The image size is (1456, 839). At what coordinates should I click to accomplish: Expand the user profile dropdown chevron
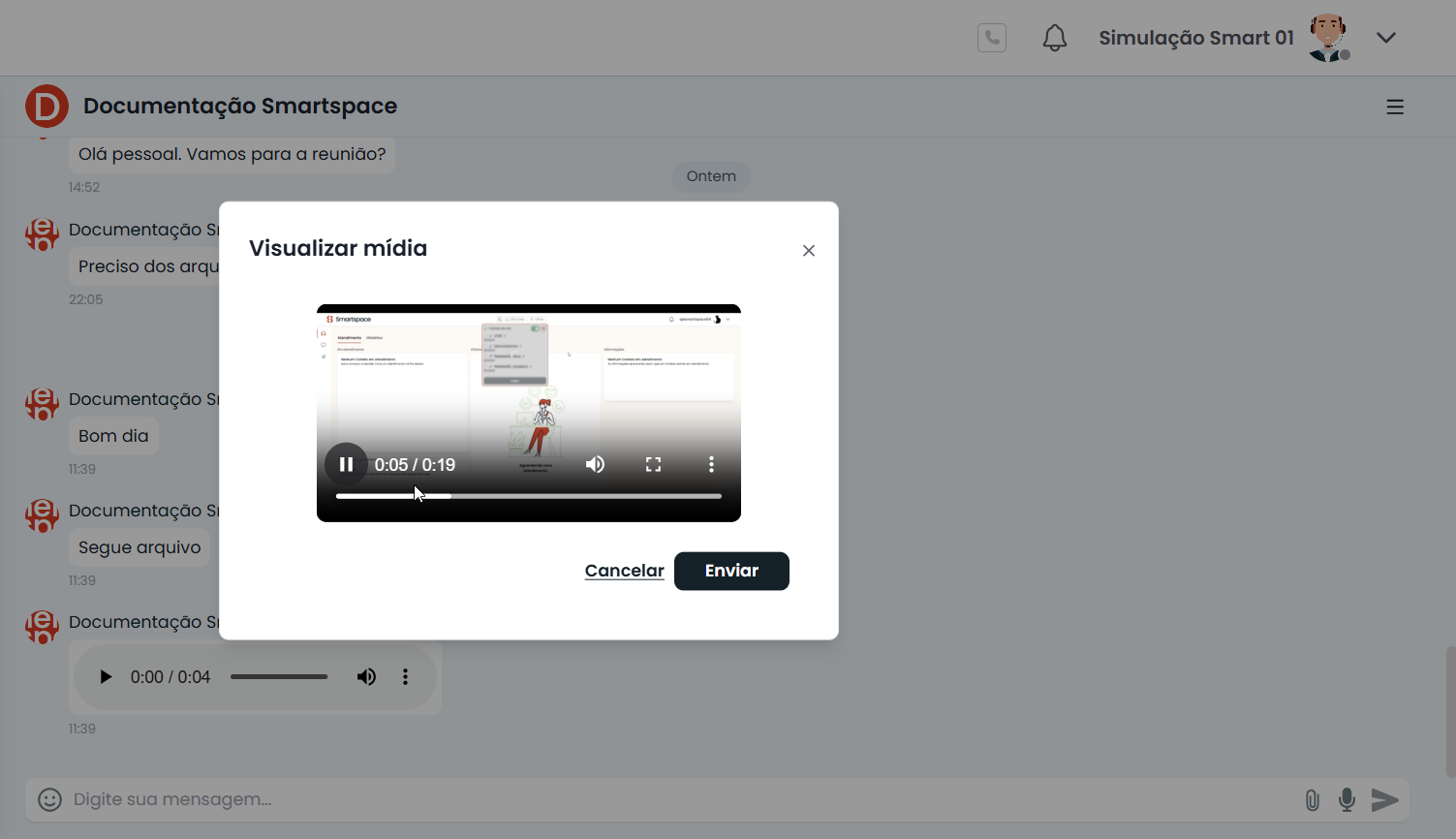1386,38
